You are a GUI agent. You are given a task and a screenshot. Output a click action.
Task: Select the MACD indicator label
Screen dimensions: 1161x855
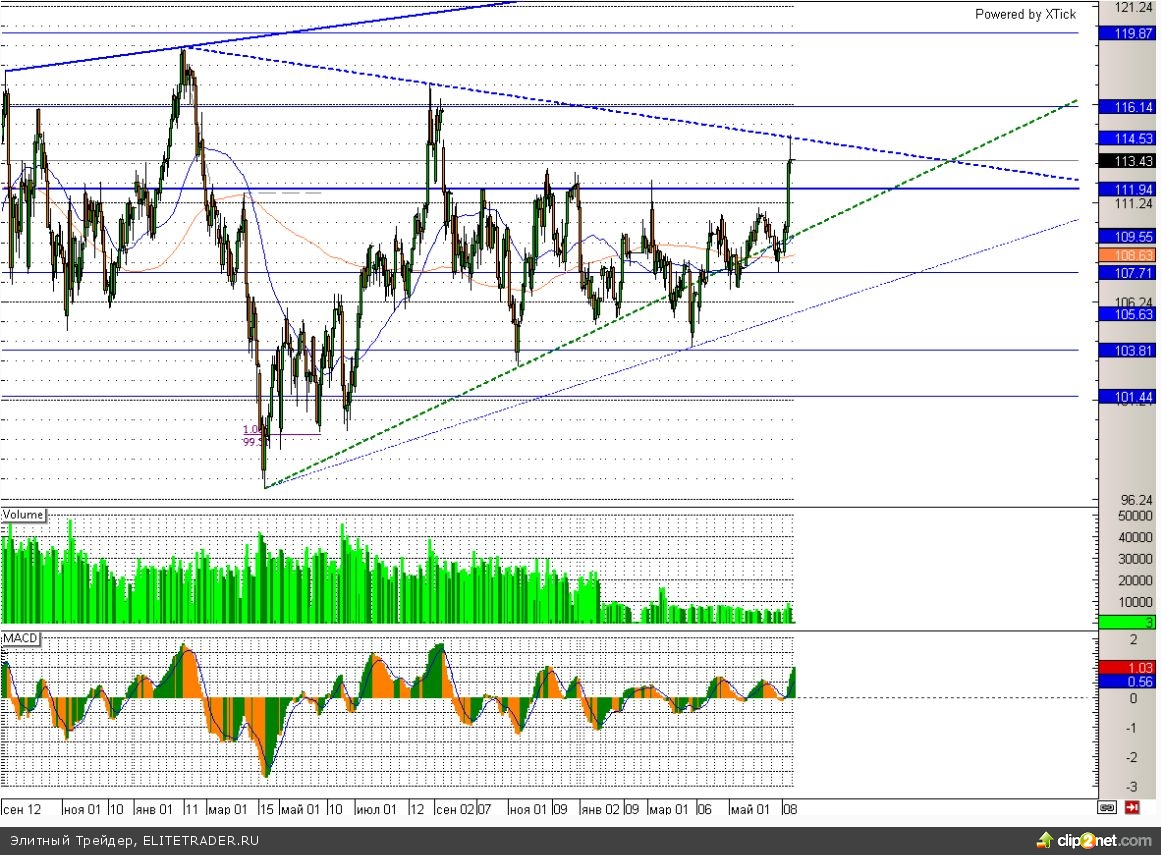click(21, 638)
